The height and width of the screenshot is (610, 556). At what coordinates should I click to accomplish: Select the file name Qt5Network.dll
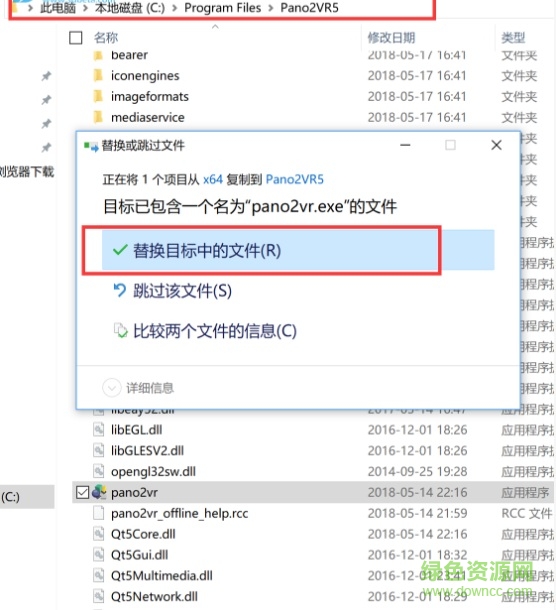click(154, 596)
